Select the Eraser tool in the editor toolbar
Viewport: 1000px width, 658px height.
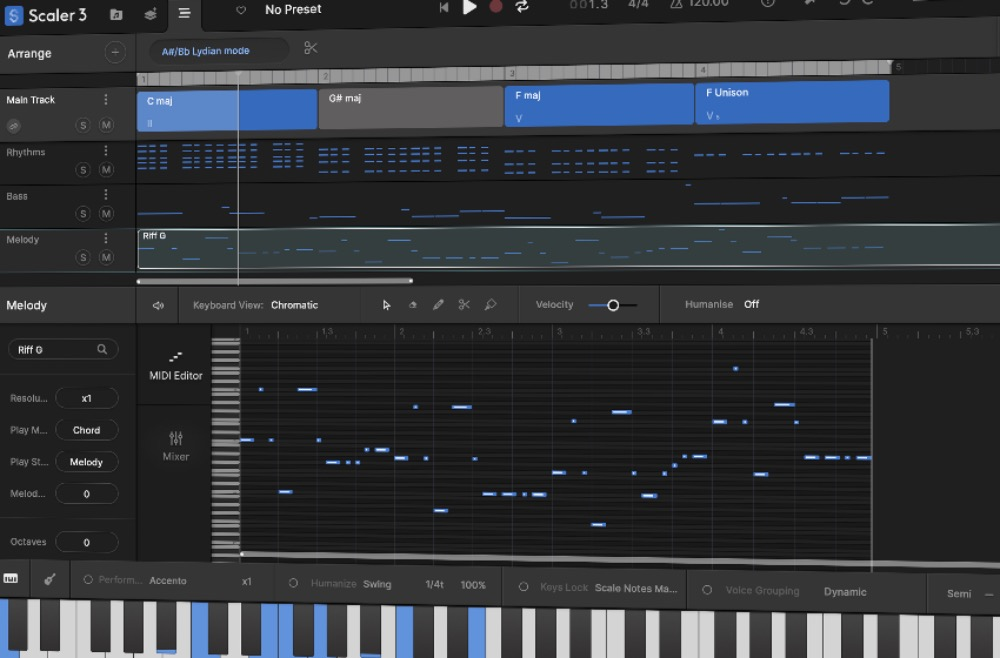(x=412, y=304)
